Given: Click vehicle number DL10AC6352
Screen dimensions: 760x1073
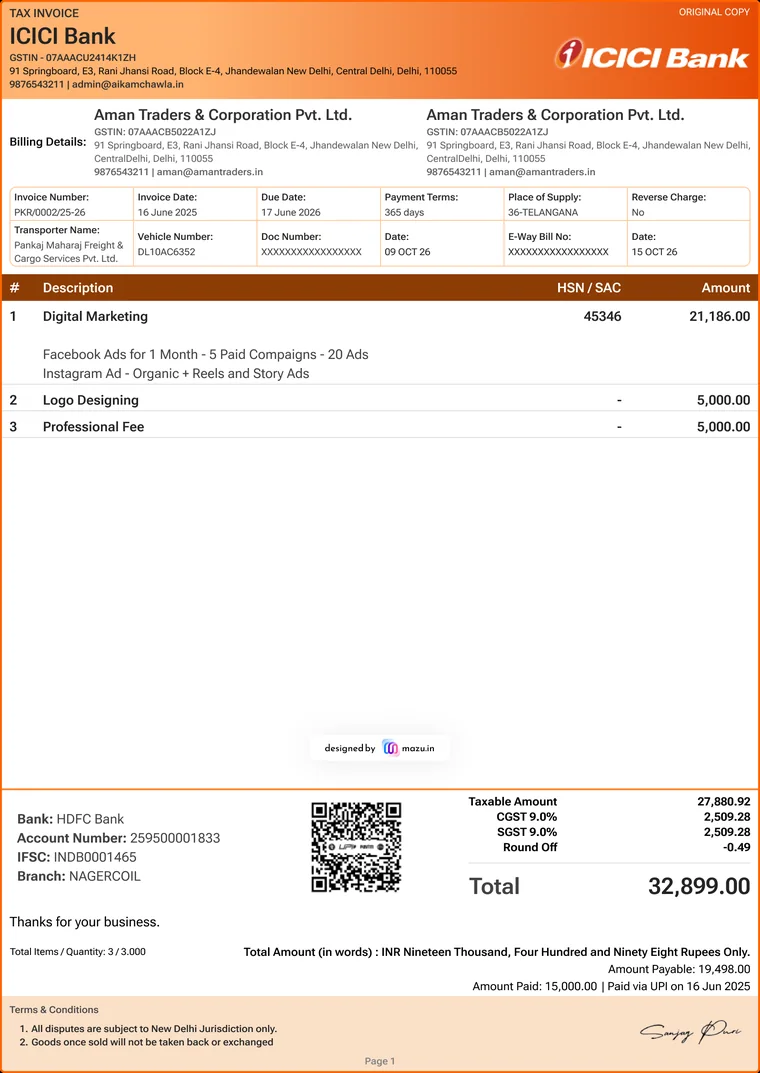Looking at the screenshot, I should [166, 252].
